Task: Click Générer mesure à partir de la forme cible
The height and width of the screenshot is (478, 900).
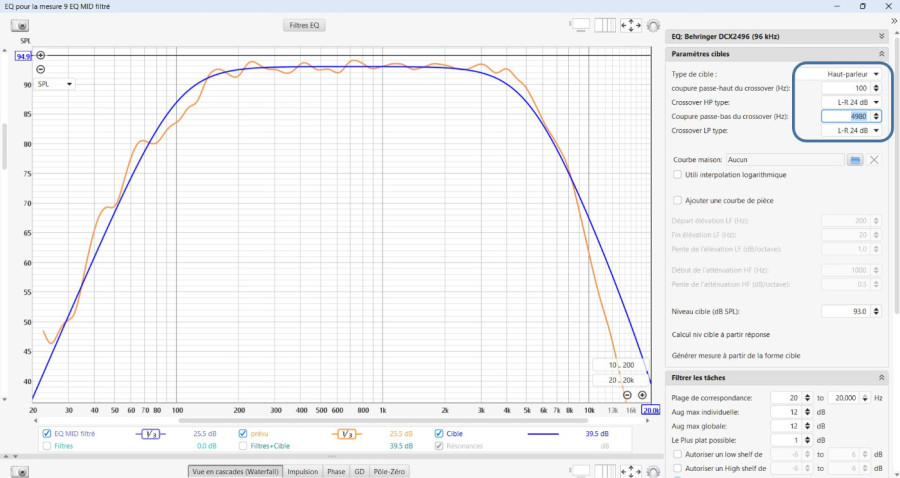Action: click(x=736, y=356)
